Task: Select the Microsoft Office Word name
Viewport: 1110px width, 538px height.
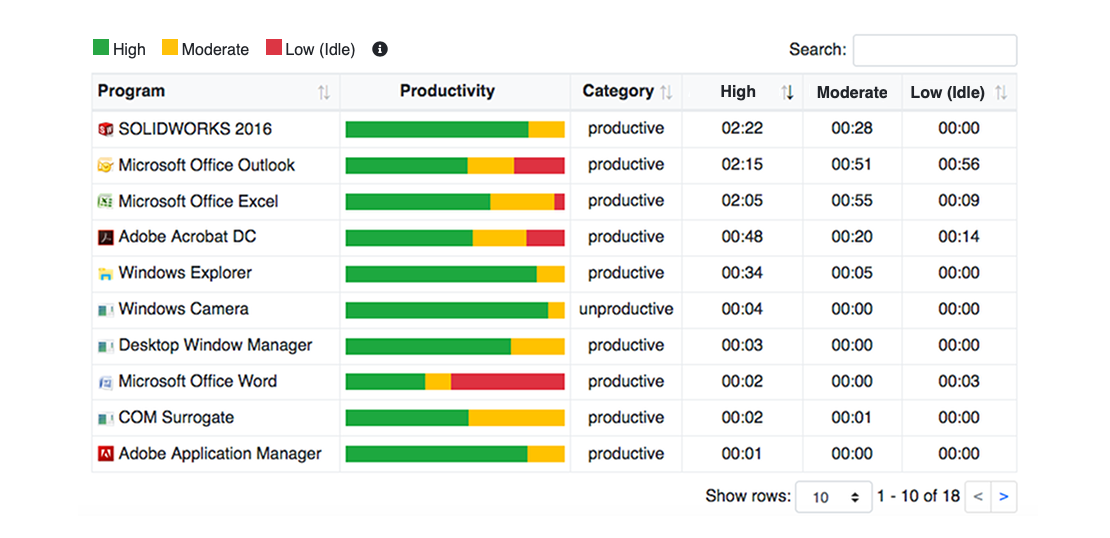Action: [198, 382]
